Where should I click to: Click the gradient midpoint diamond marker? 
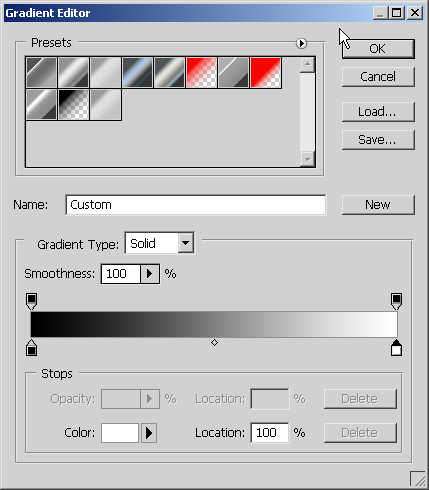[214, 342]
